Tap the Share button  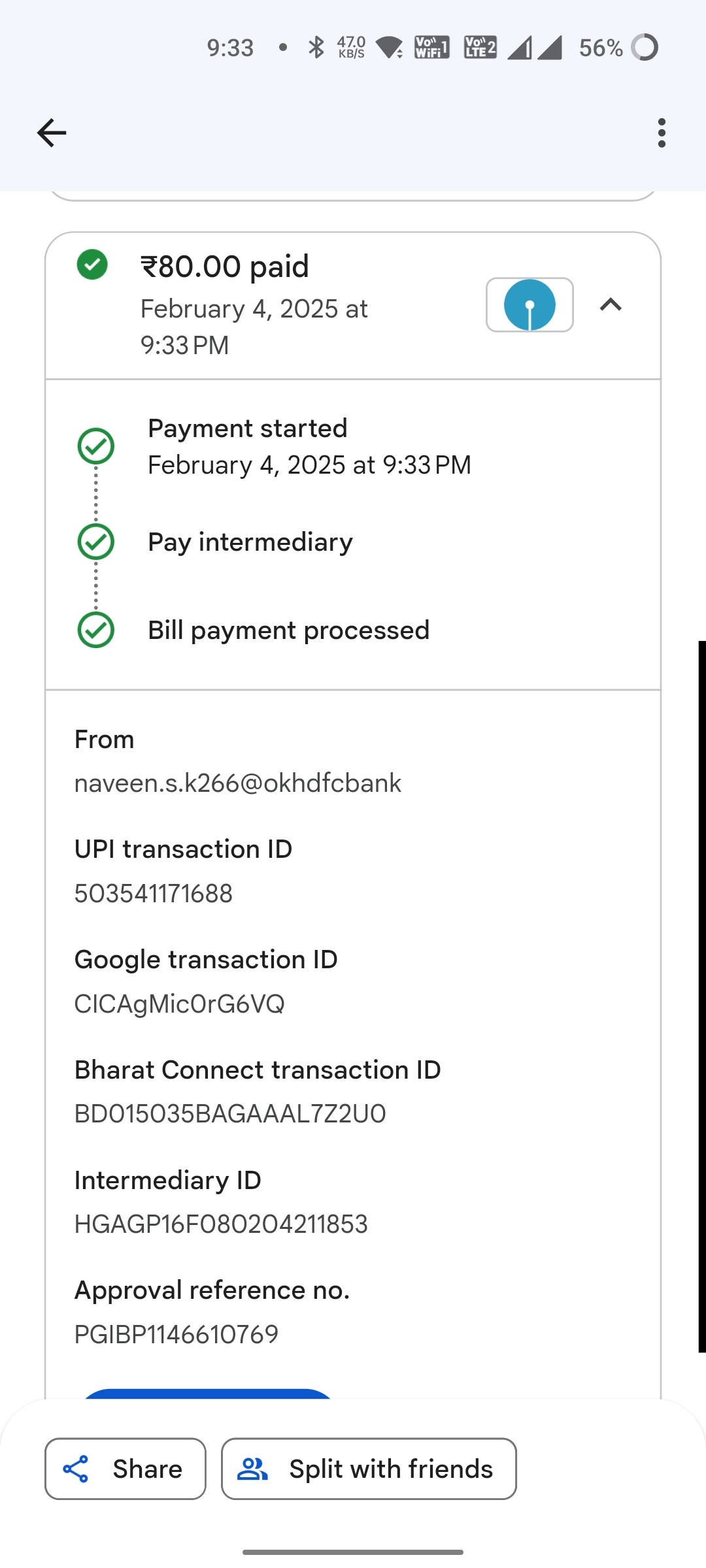(x=126, y=1469)
